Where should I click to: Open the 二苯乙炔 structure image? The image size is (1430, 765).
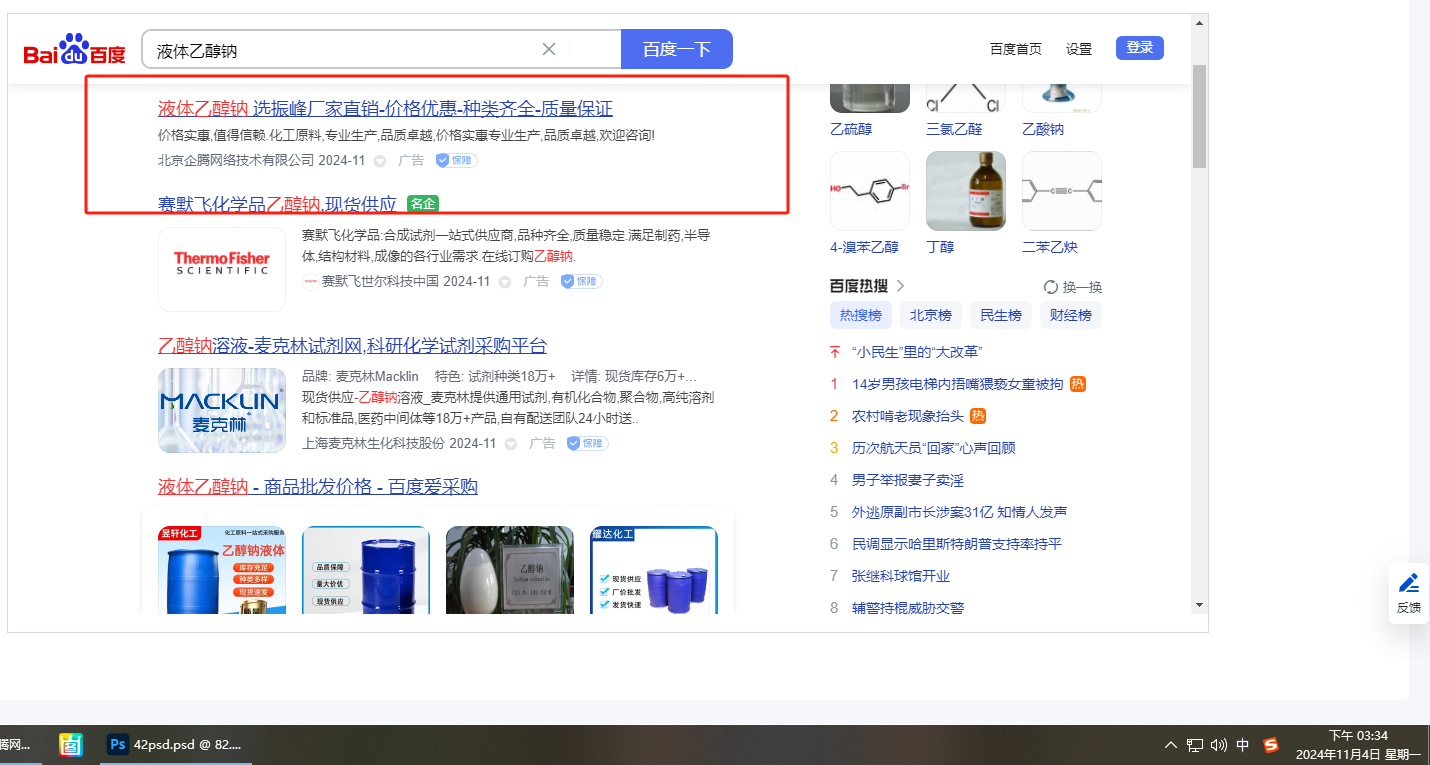[x=1062, y=191]
